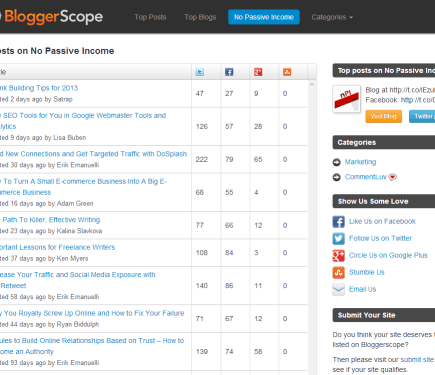This screenshot has width=435, height=375.
Task: Click the 'by Lisa Buben' byline text
Action: click(65, 137)
